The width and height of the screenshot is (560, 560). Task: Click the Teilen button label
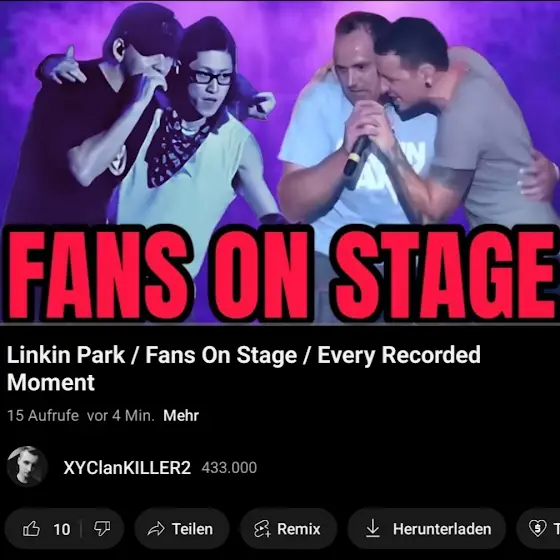click(192, 529)
